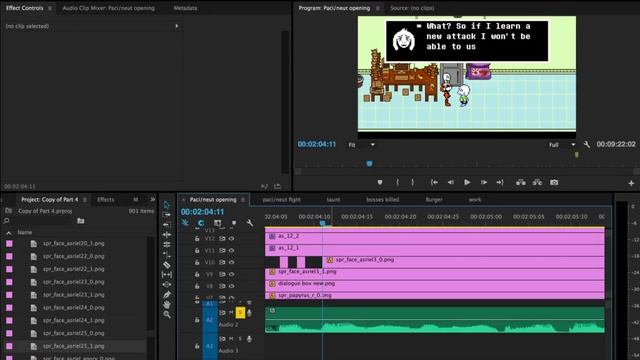Open Project panel menu
The width and height of the screenshot is (640, 360).
point(85,200)
